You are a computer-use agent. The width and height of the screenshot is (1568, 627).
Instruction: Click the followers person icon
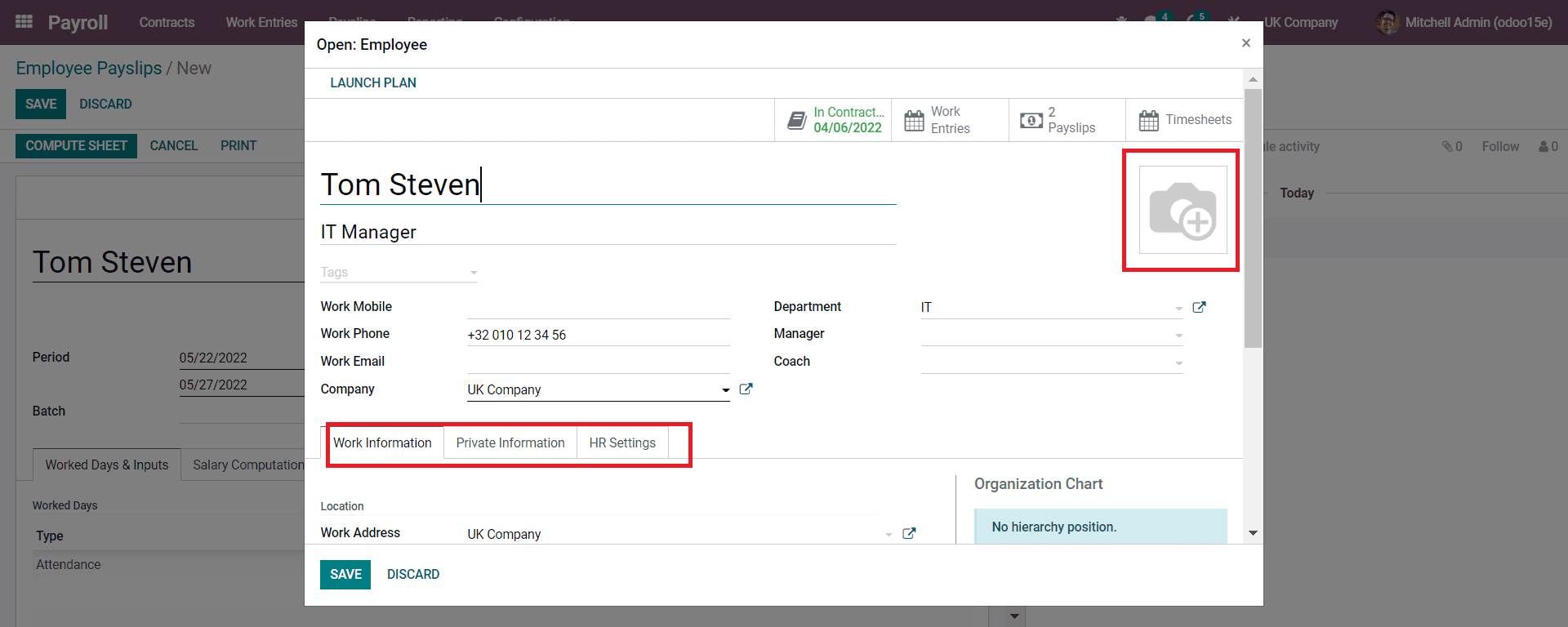pos(1543,146)
